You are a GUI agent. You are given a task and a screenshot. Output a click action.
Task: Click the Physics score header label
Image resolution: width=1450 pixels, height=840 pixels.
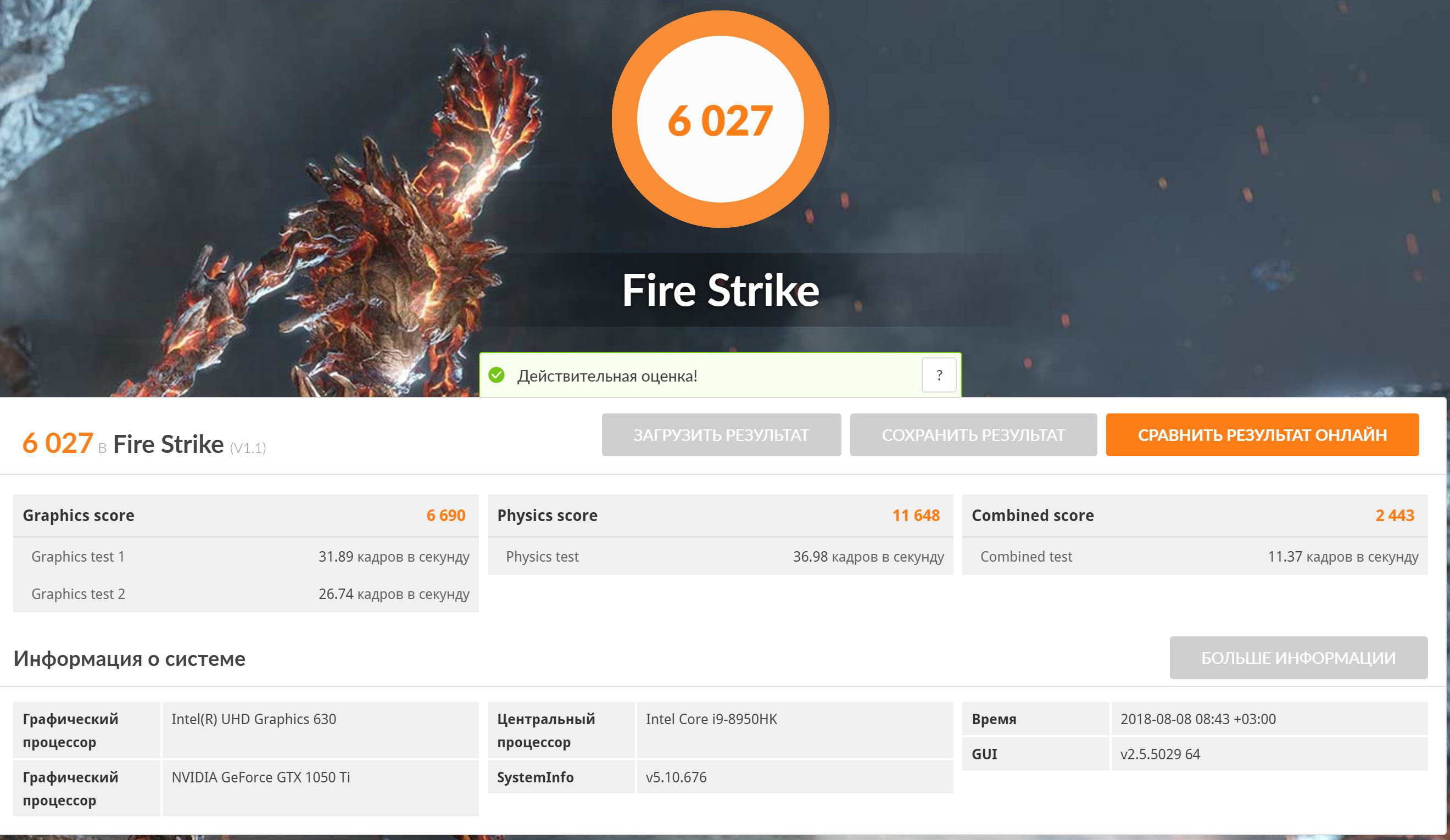547,516
